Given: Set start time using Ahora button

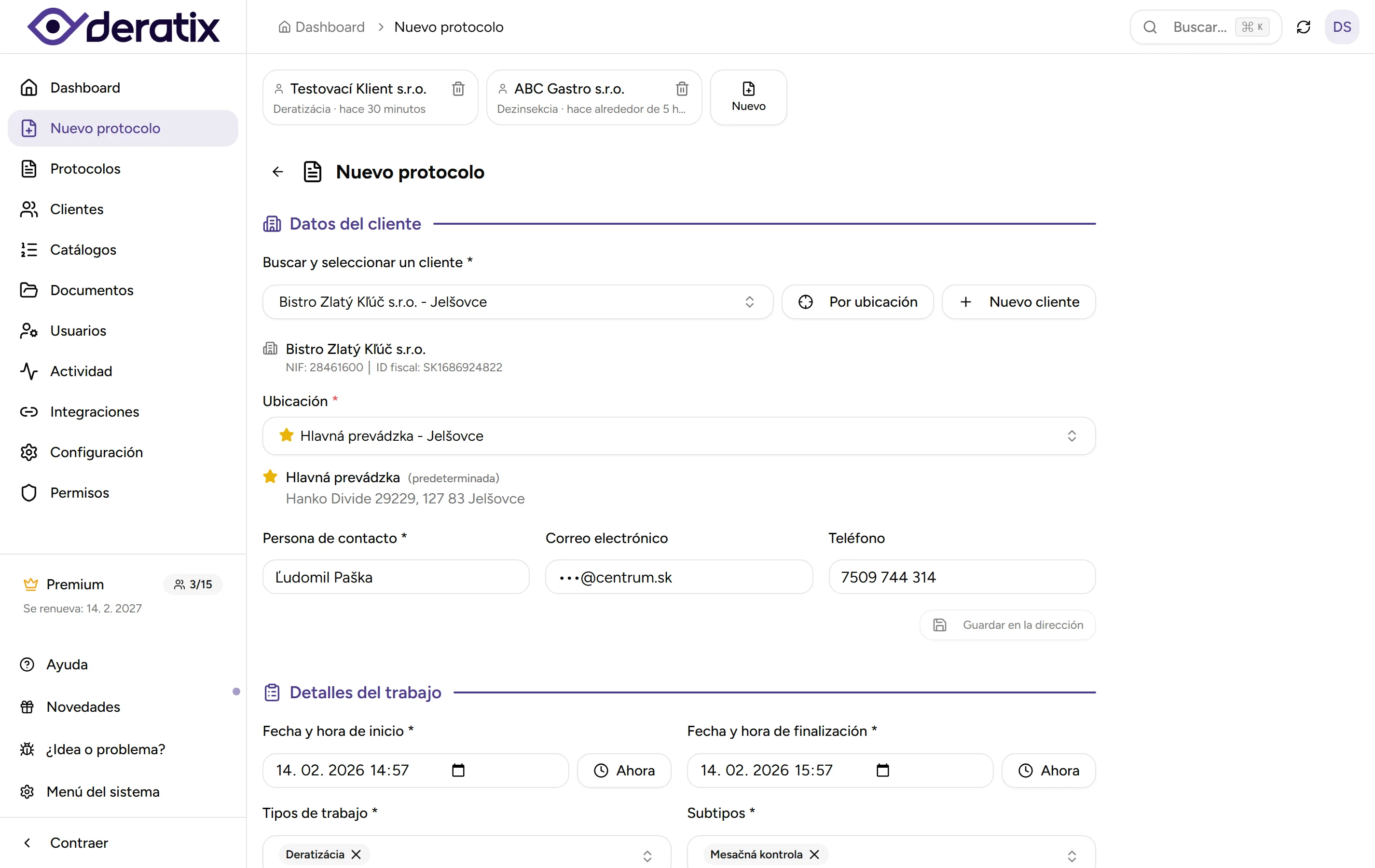Looking at the screenshot, I should 623,771.
